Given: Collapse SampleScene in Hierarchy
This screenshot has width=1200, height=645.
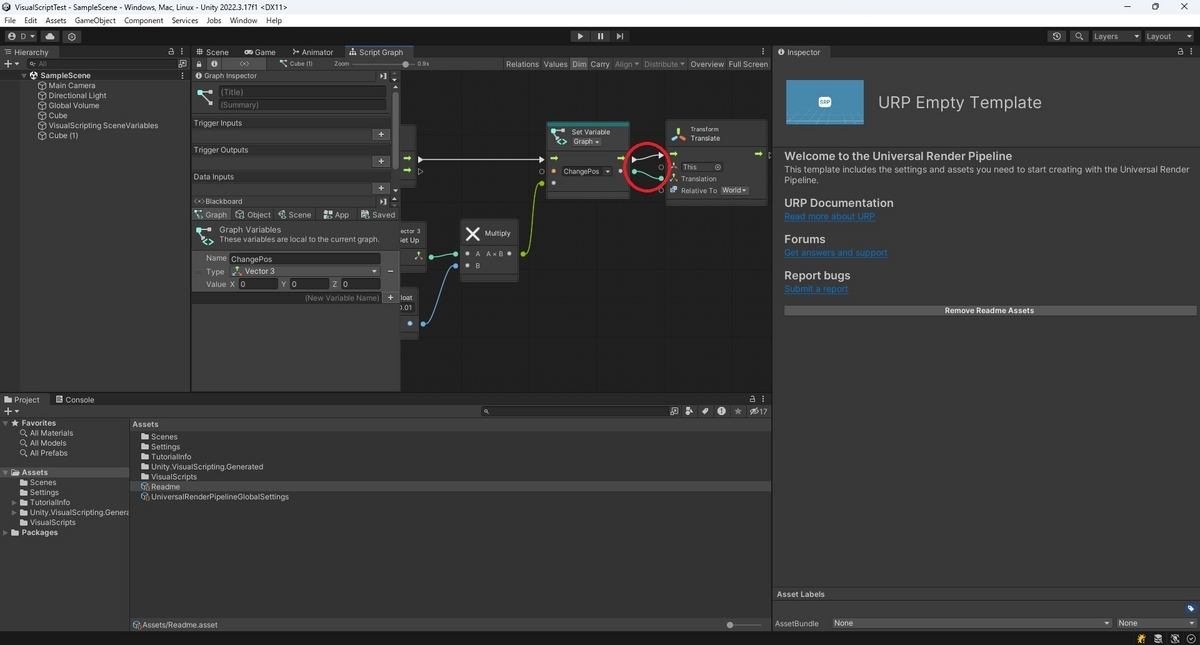Looking at the screenshot, I should click(x=25, y=75).
